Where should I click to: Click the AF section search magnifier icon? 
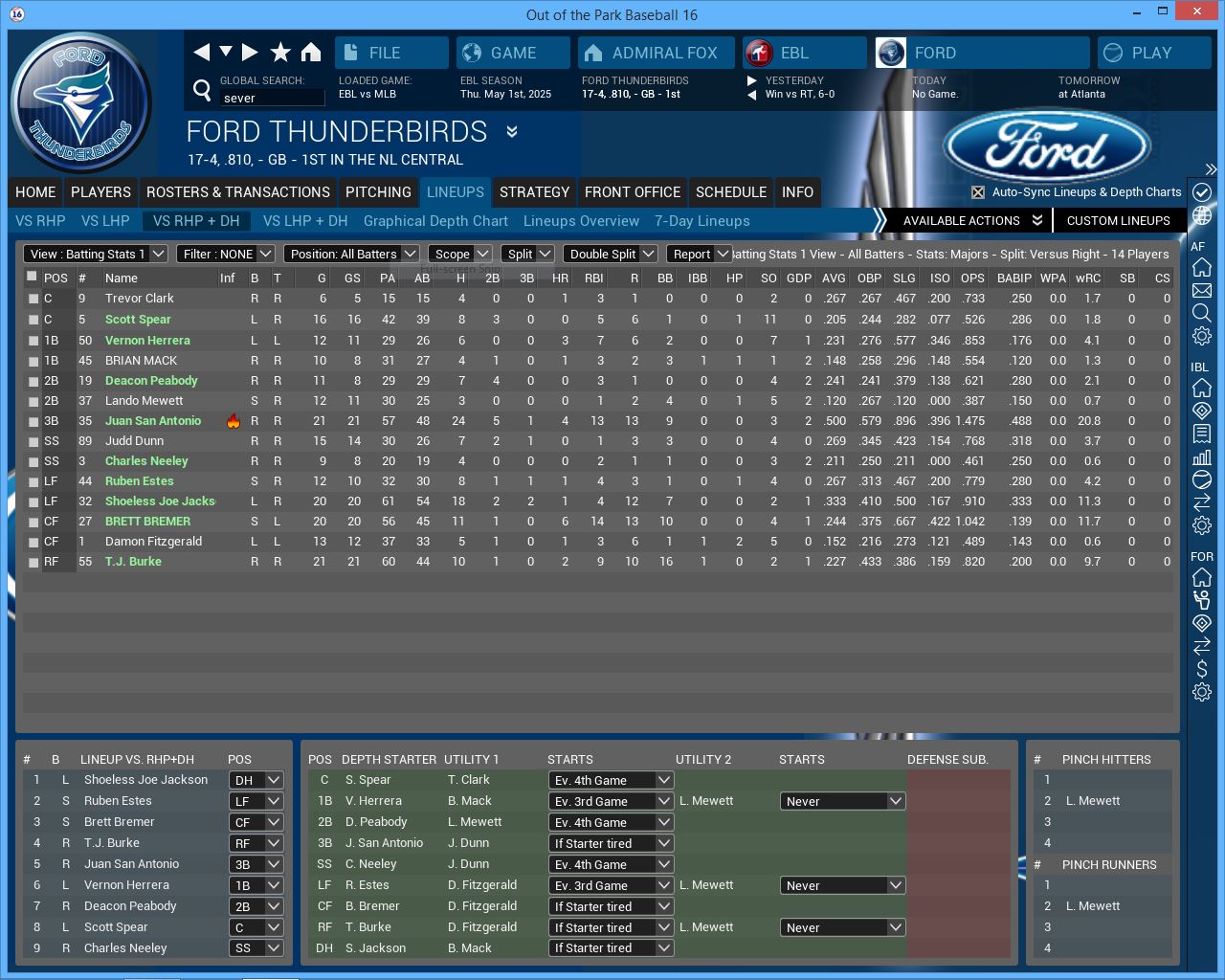coord(1202,313)
